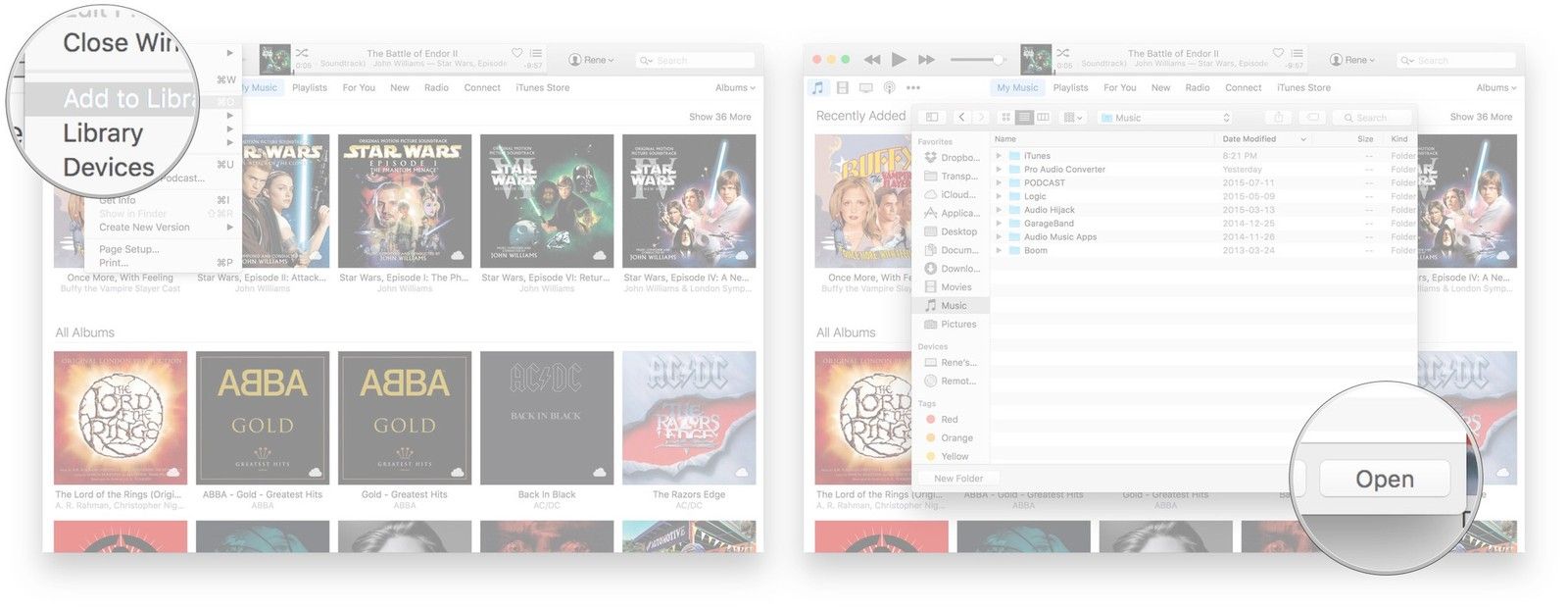
Task: Adjust the volume slider knob
Action: (998, 60)
